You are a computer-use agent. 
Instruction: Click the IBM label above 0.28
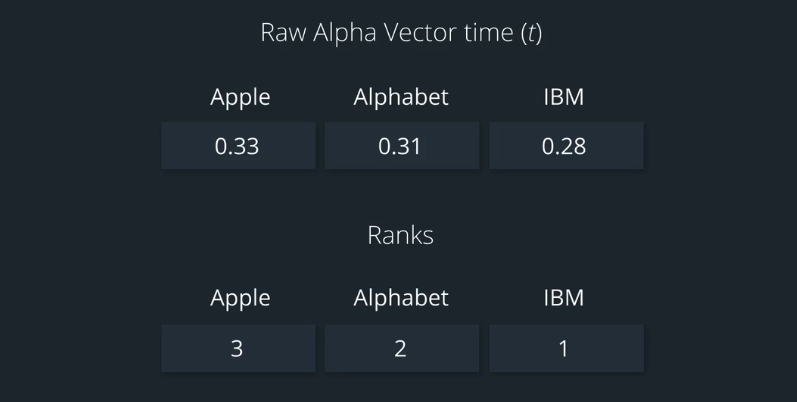(x=563, y=97)
